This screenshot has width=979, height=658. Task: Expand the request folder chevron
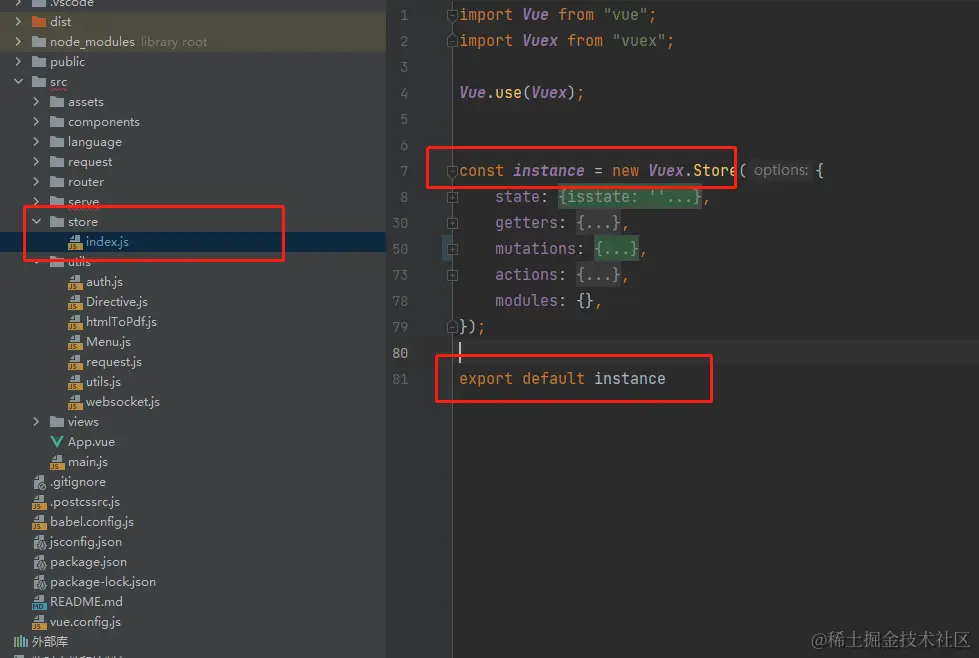tap(36, 161)
